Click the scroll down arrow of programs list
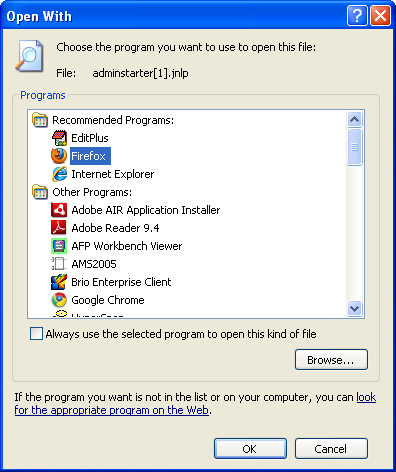The width and height of the screenshot is (396, 472). coord(354,308)
